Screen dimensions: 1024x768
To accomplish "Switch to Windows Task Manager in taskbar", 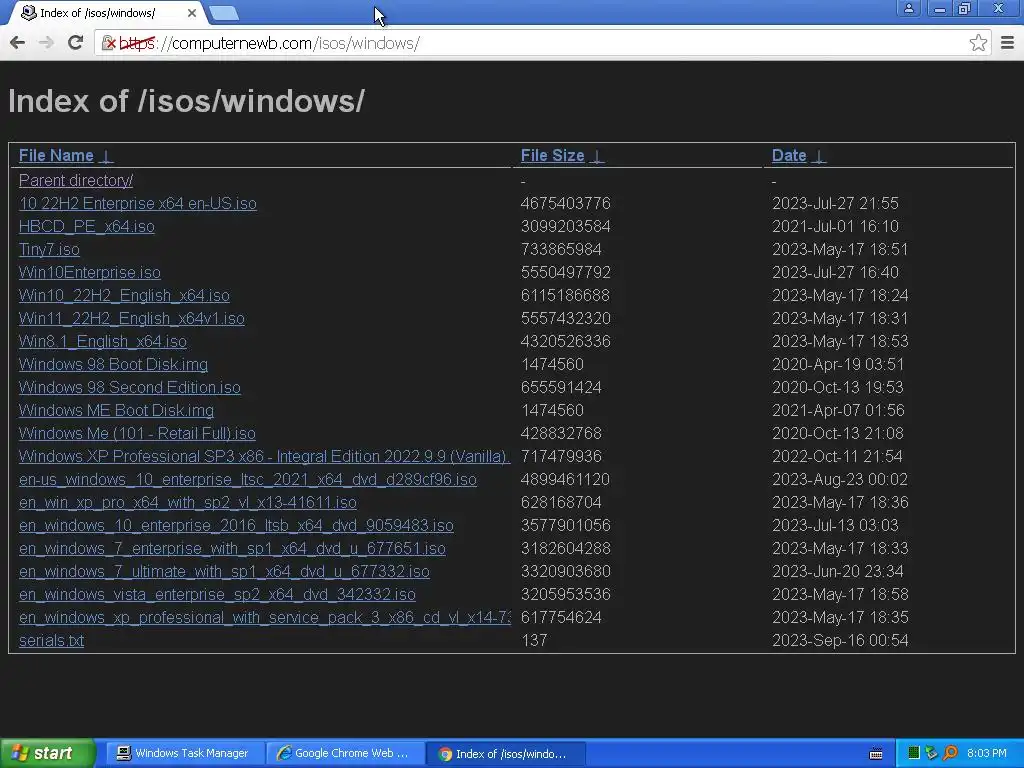I will [184, 753].
